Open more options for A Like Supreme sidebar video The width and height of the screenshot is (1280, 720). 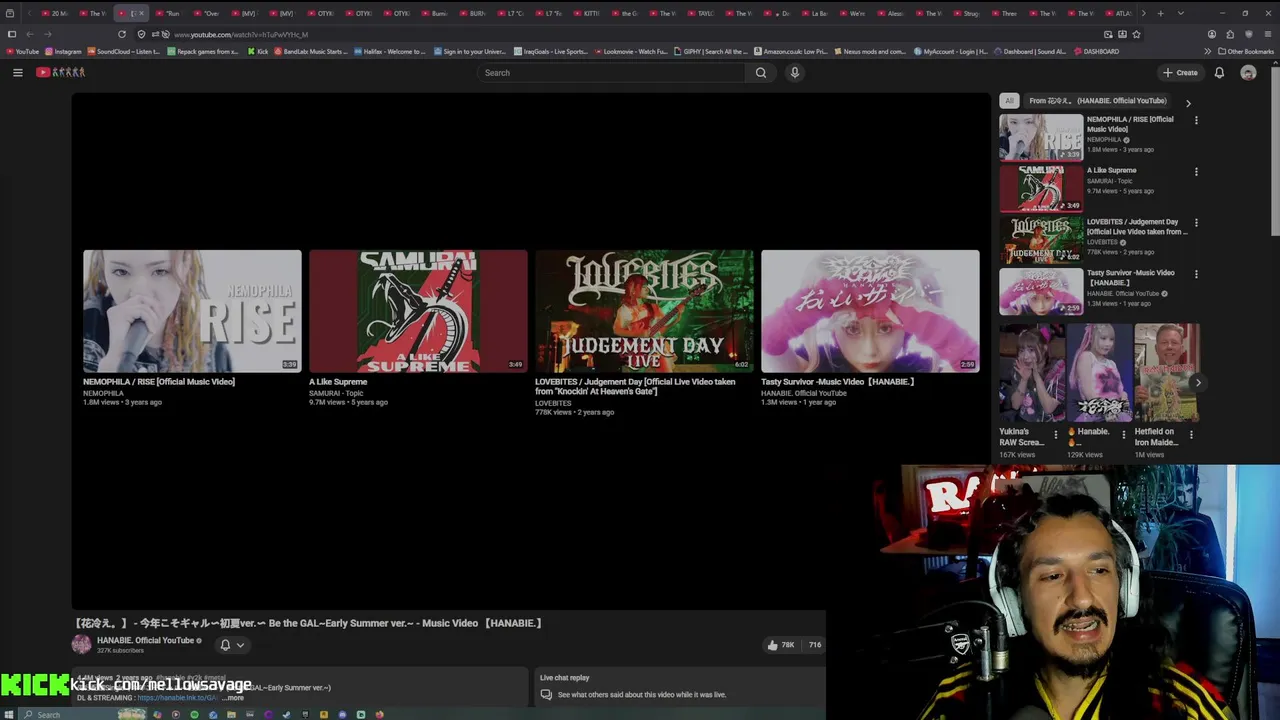click(x=1196, y=171)
